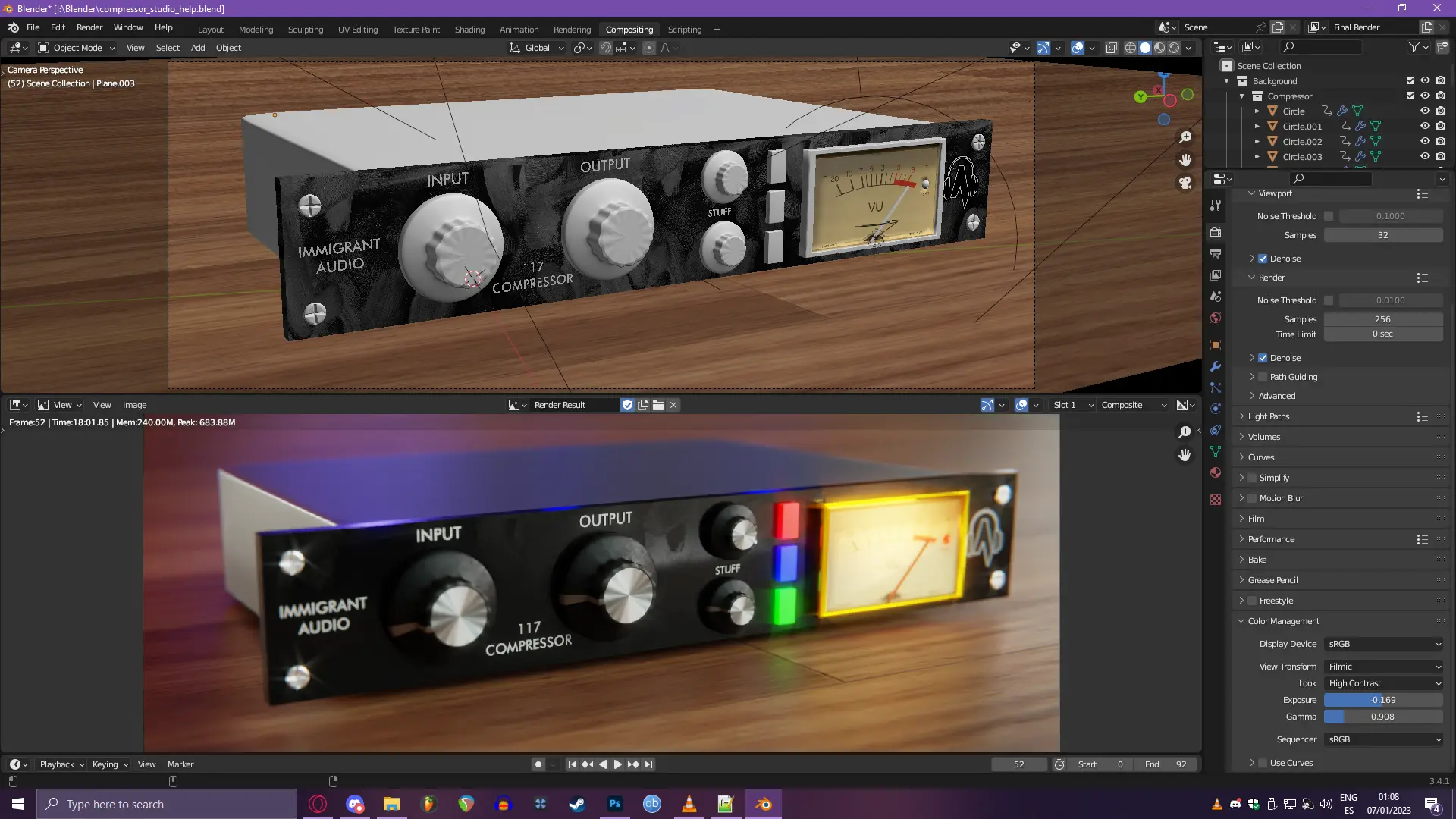The height and width of the screenshot is (819, 1456).
Task: Switch 3D viewport to wireframe shading
Action: (x=1130, y=48)
